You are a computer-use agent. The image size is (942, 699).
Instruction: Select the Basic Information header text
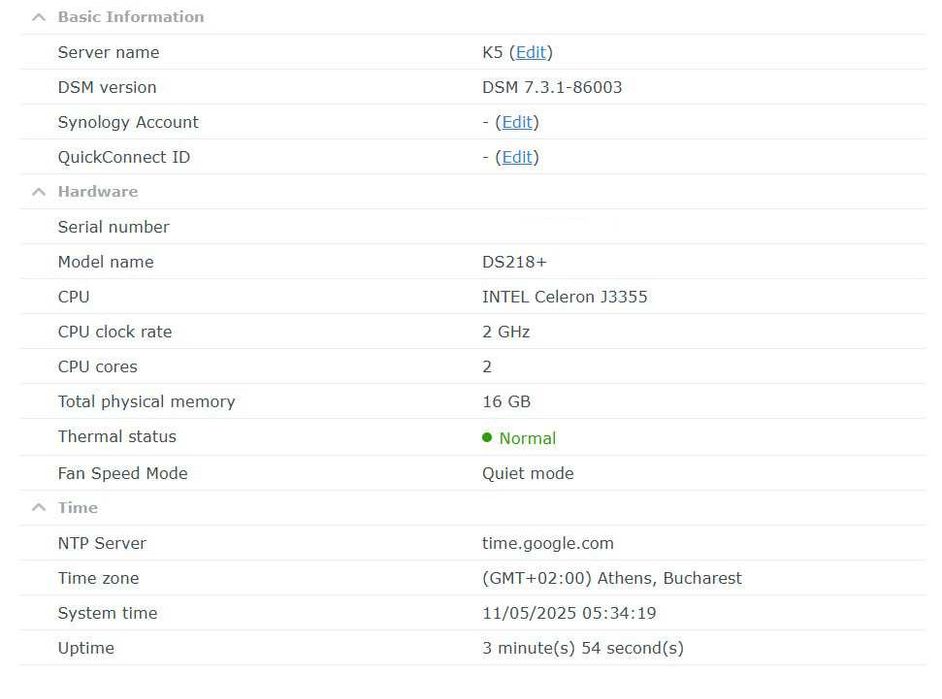click(130, 17)
